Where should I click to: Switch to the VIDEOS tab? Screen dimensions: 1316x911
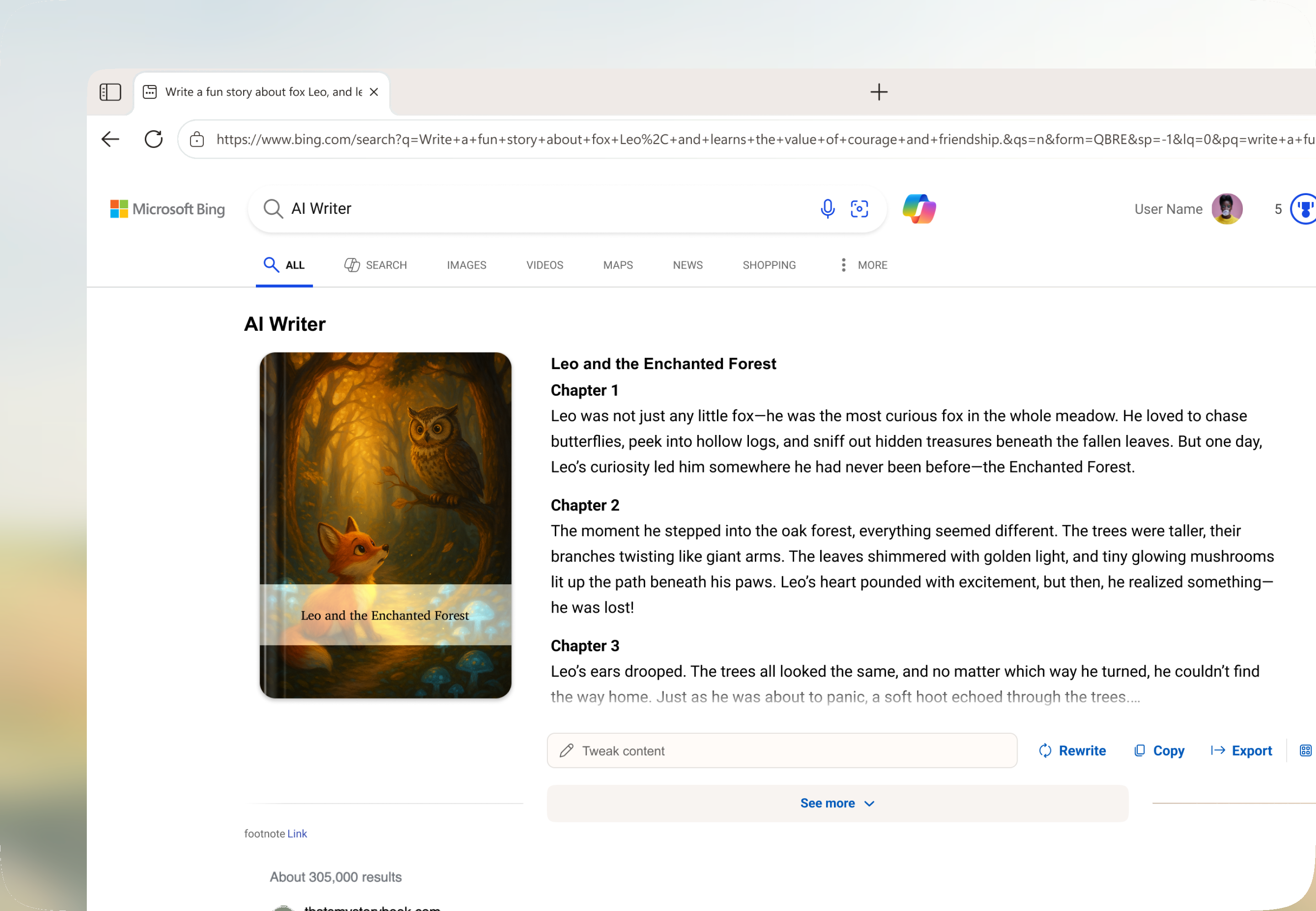point(545,265)
